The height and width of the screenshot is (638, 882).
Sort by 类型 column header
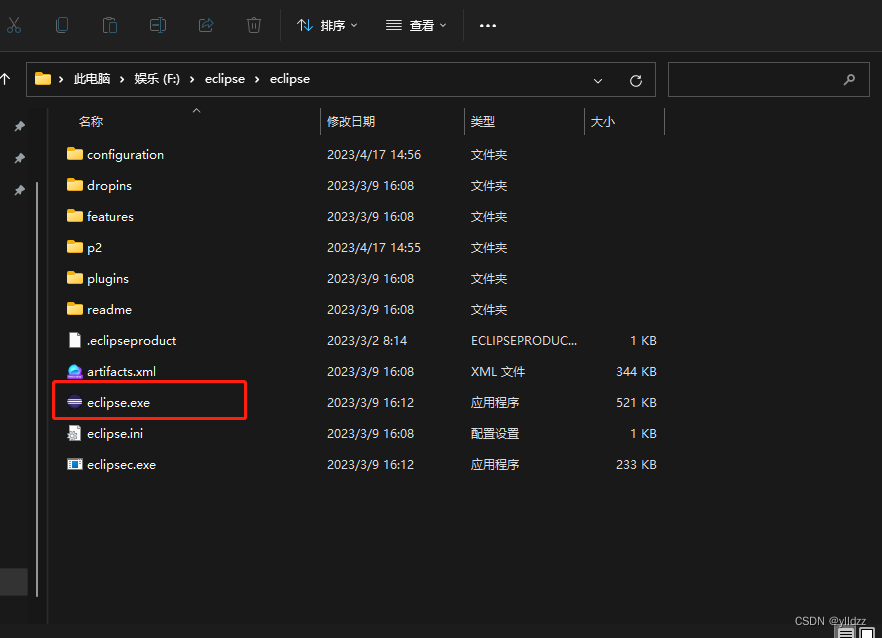click(x=483, y=122)
